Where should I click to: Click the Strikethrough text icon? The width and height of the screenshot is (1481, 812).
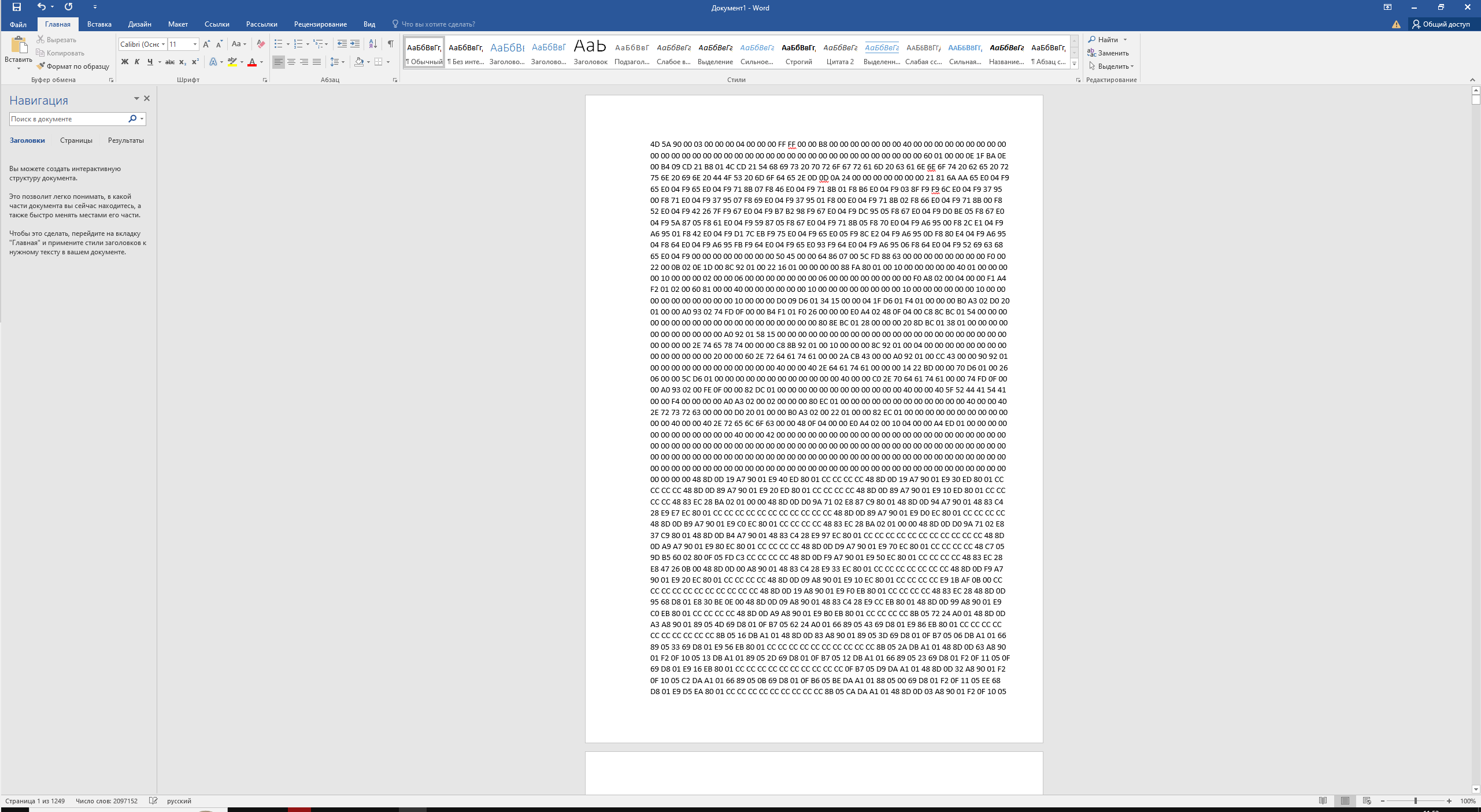(169, 62)
